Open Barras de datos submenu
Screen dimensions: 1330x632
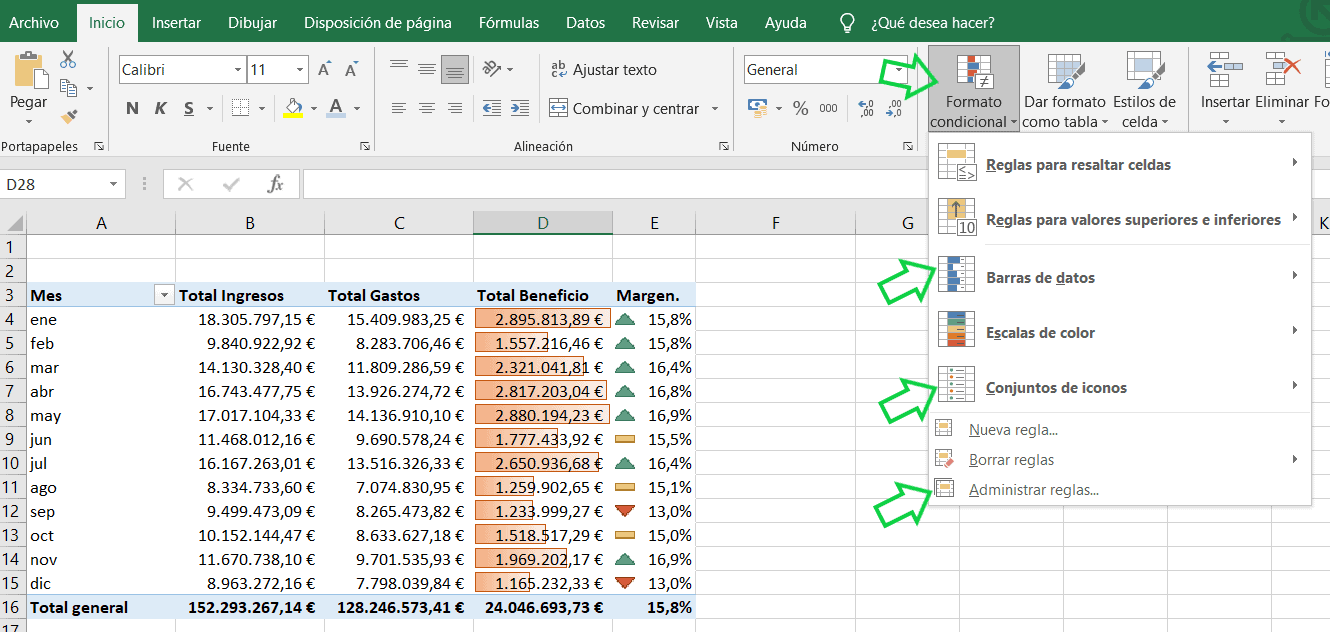tap(1119, 277)
